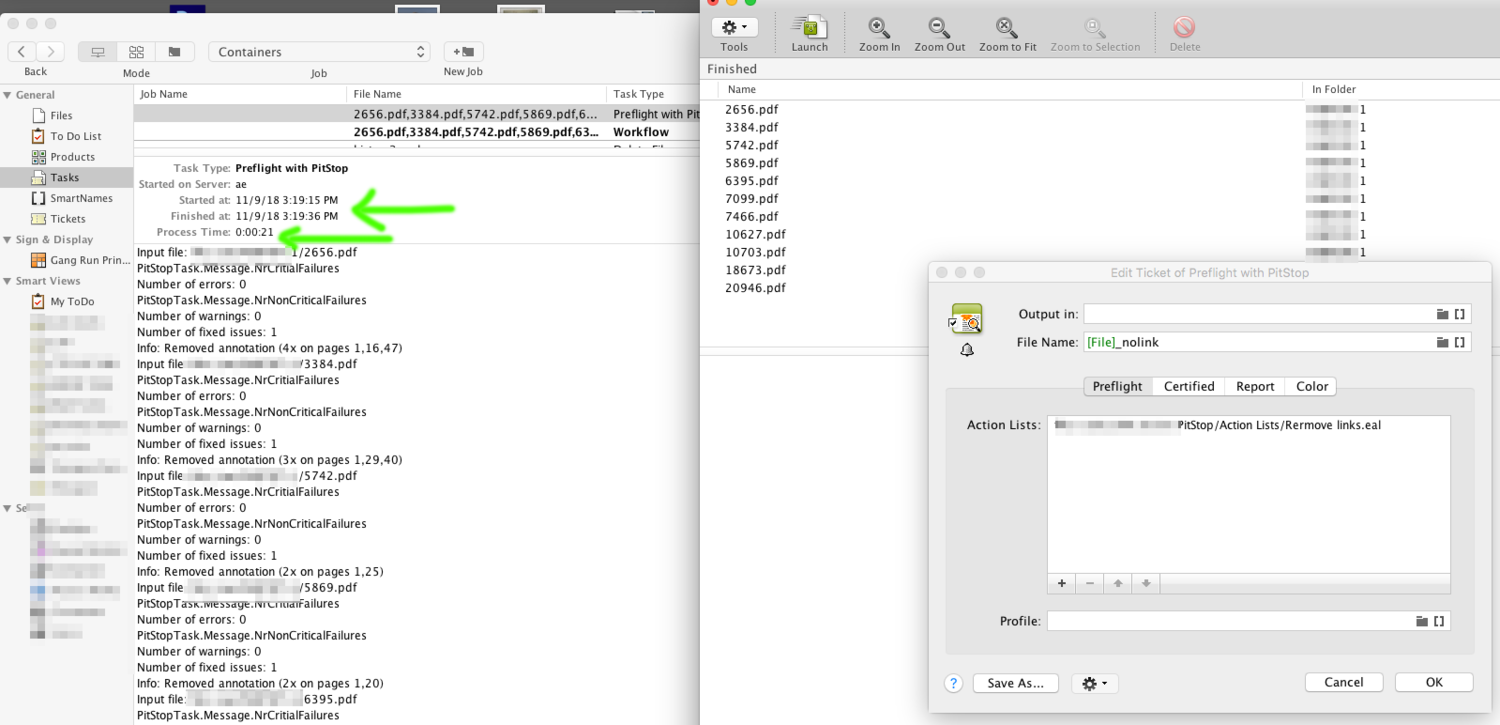
Task: Switch to the first Mode view icon
Action: (98, 52)
